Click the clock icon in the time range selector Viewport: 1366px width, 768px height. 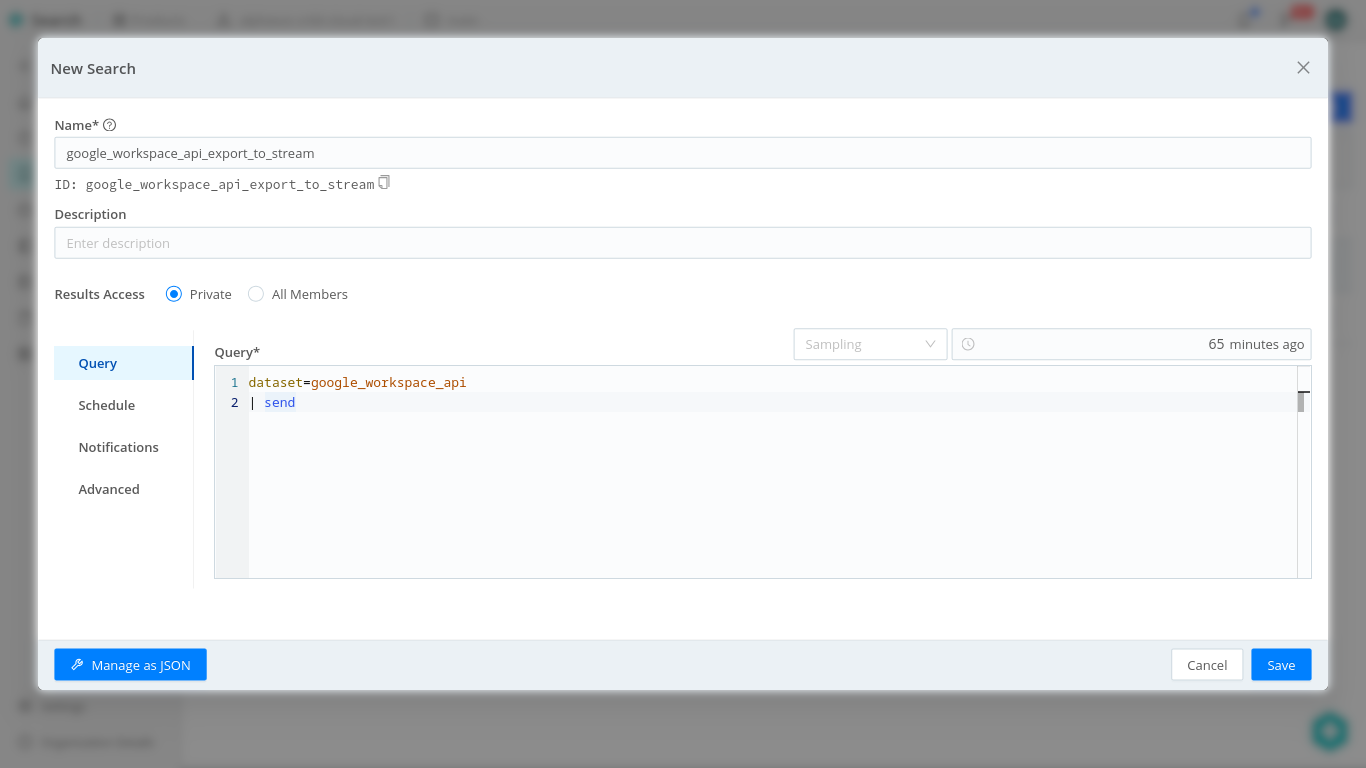(968, 344)
